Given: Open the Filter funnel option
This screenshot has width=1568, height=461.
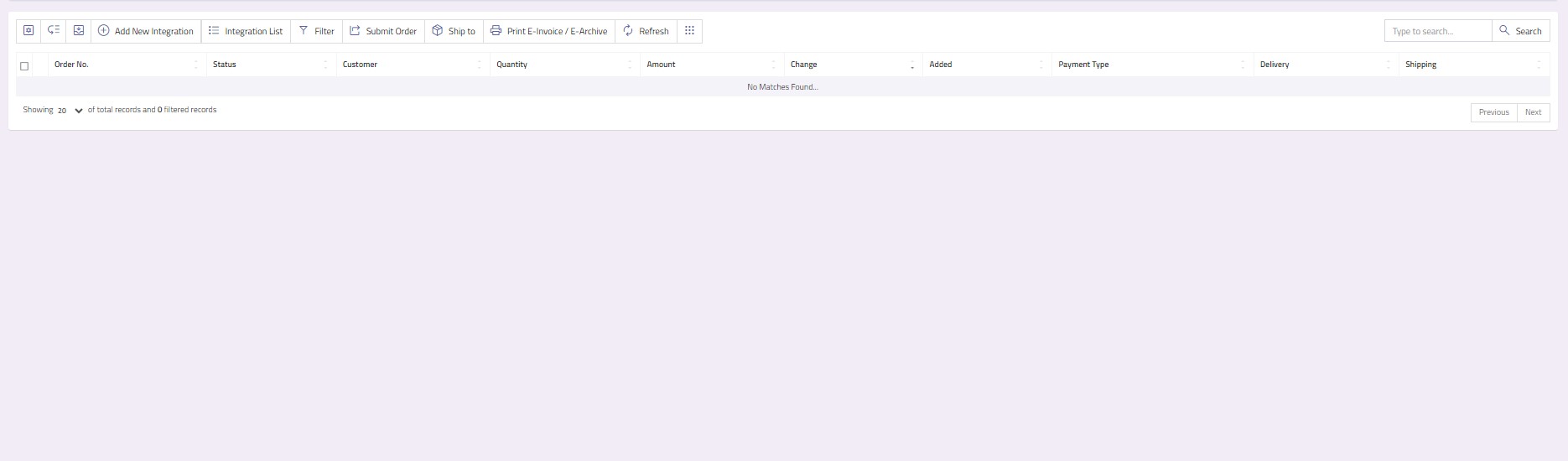Looking at the screenshot, I should pos(317,31).
